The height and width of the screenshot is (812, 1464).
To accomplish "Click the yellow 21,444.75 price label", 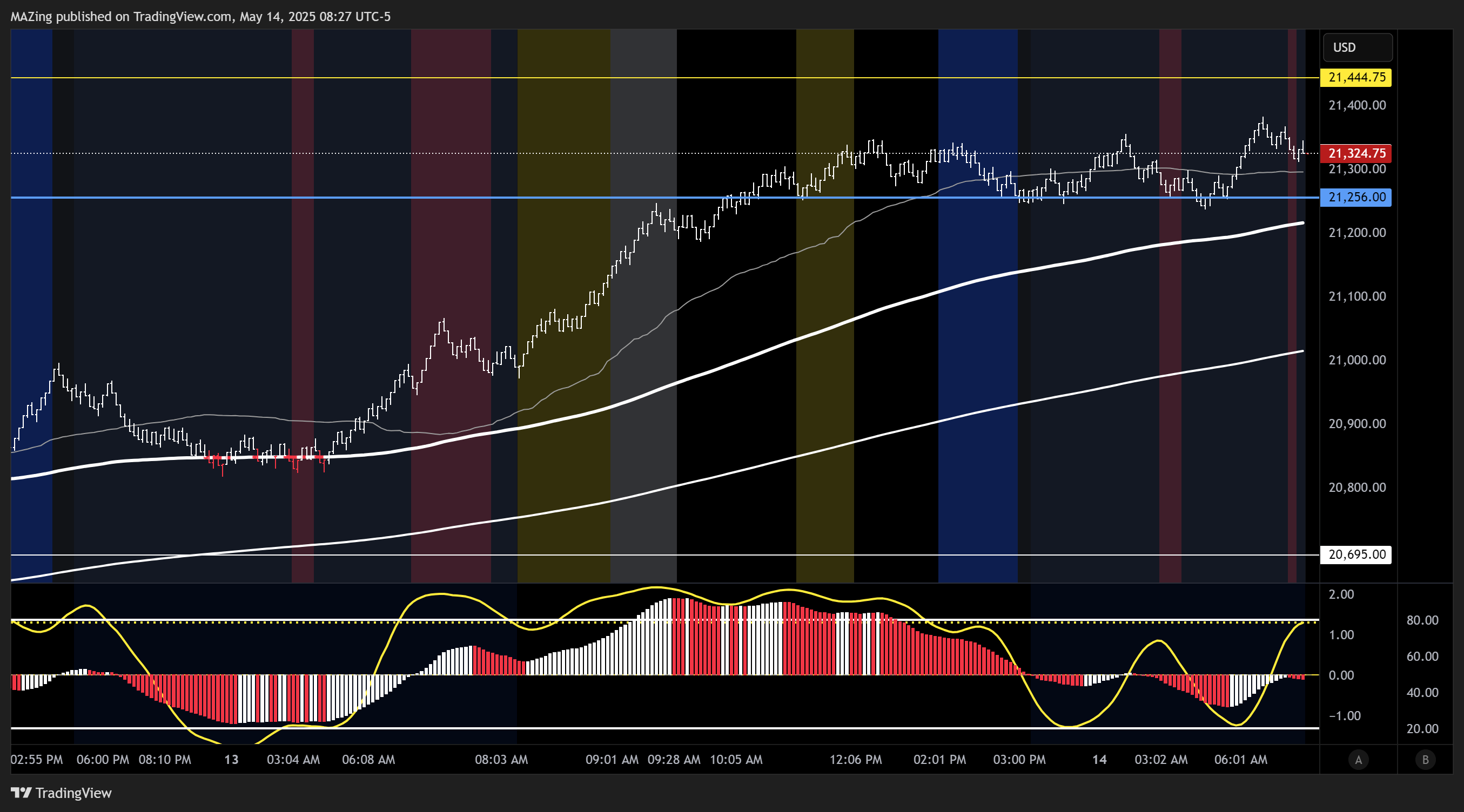I will pos(1356,77).
